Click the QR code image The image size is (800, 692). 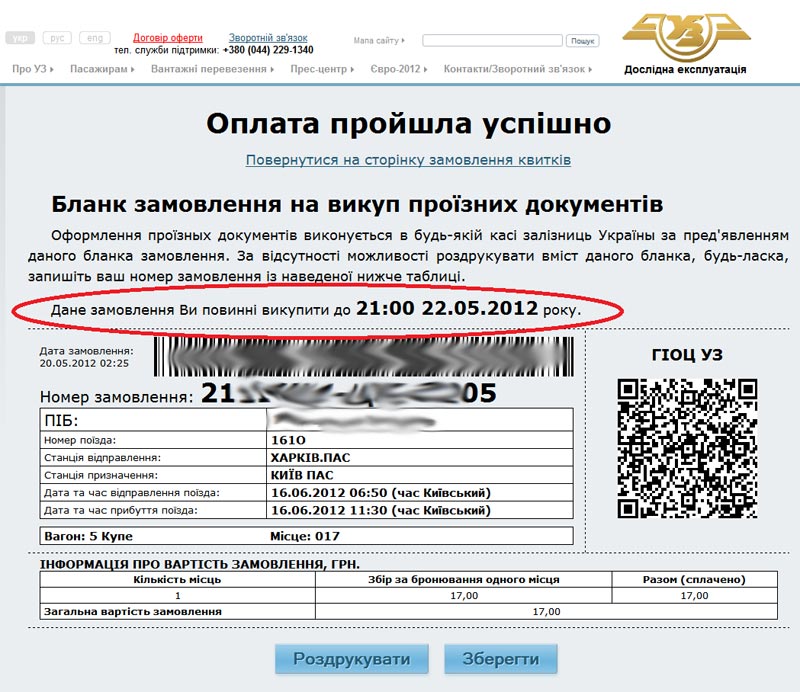[686, 447]
